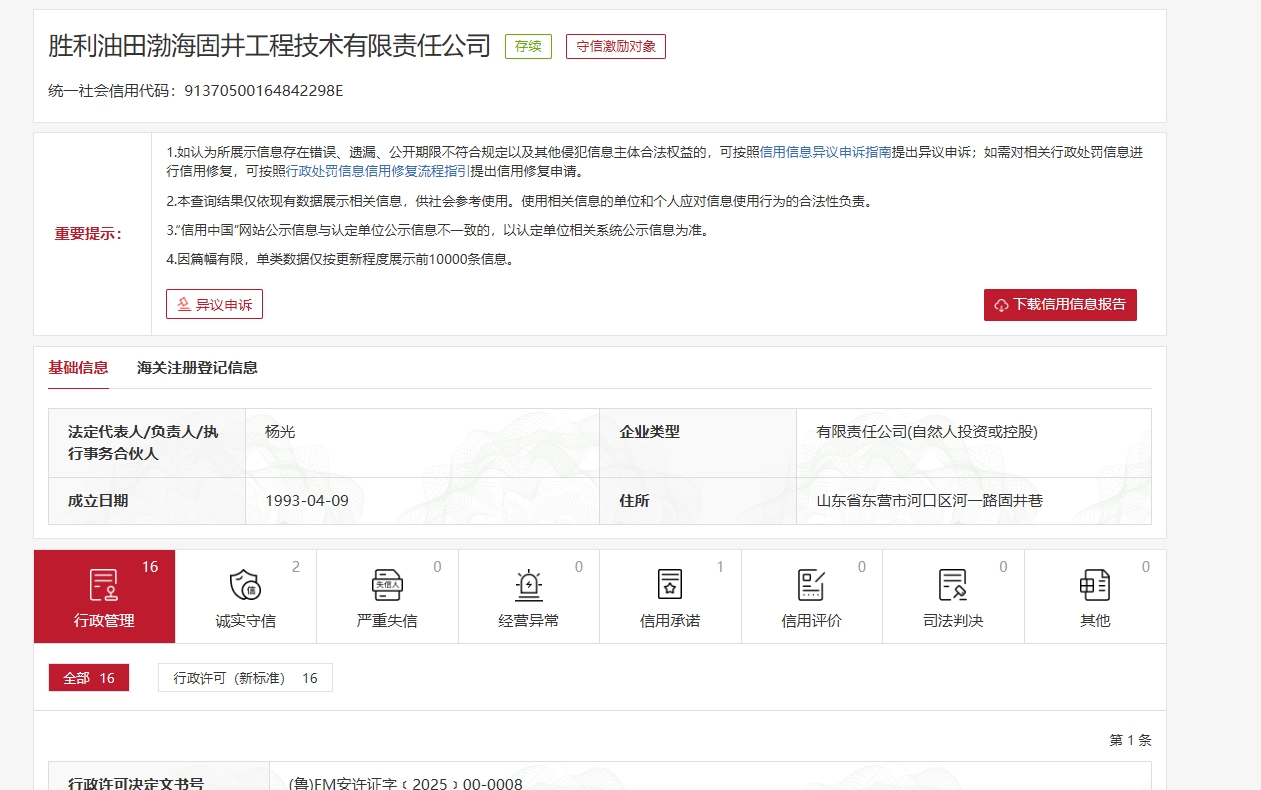
Task: Filter by 行政许可（新标准）16
Action: (x=245, y=678)
